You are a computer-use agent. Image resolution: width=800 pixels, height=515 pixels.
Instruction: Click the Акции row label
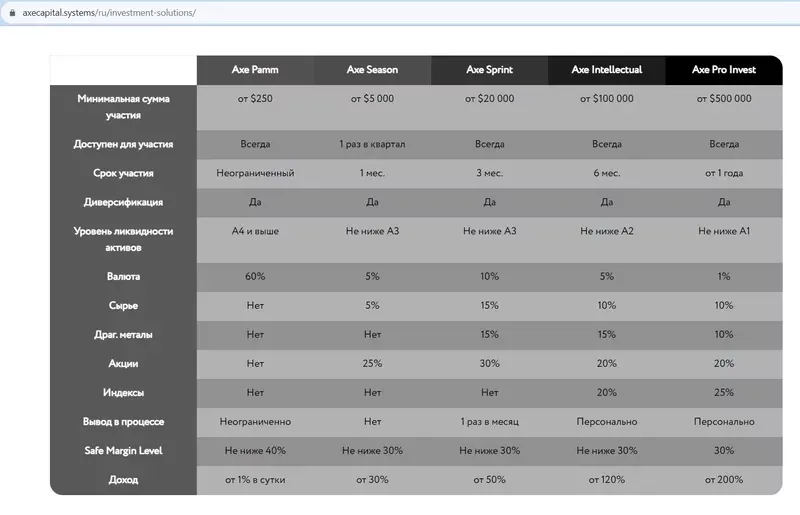(123, 364)
